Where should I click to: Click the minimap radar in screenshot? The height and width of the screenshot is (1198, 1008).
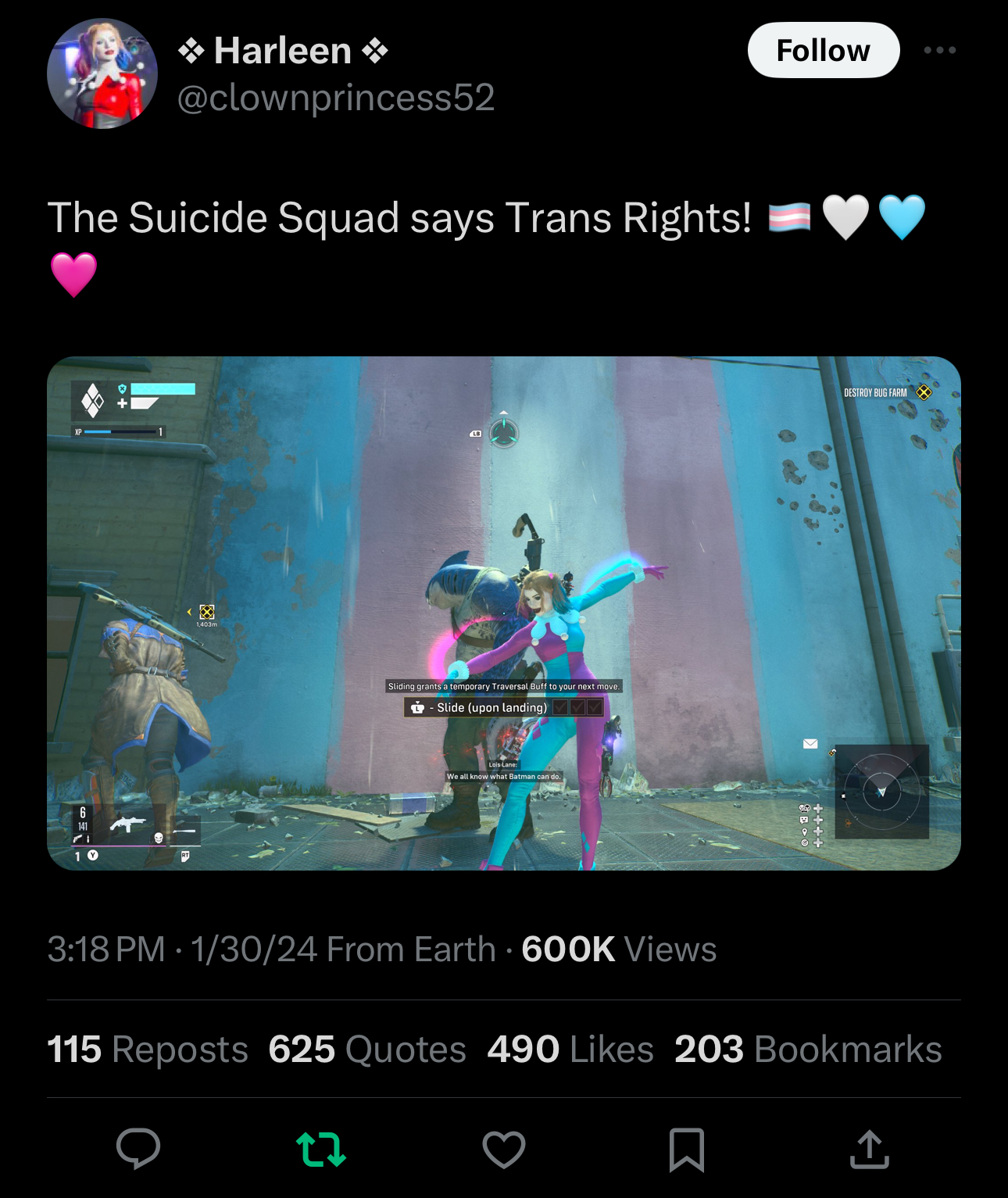(x=881, y=792)
